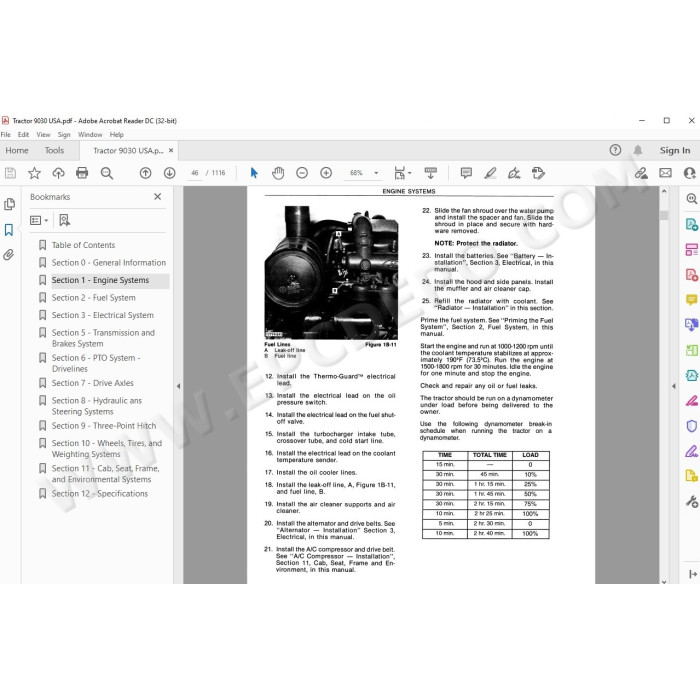Click the stamp tool icon
The height and width of the screenshot is (700, 700).
click(538, 173)
